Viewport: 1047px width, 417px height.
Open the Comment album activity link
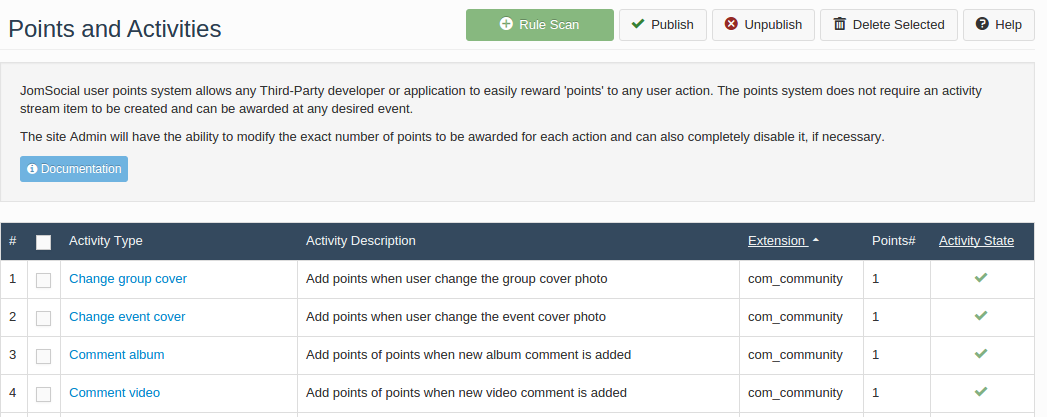116,355
